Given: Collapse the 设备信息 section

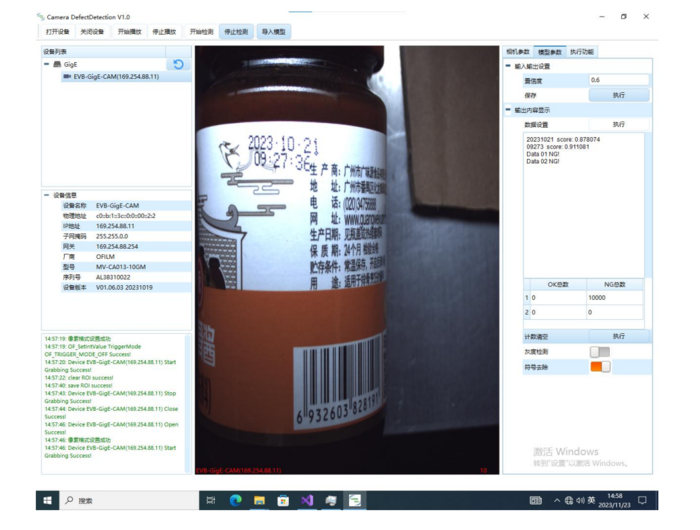Looking at the screenshot, I should pos(46,195).
